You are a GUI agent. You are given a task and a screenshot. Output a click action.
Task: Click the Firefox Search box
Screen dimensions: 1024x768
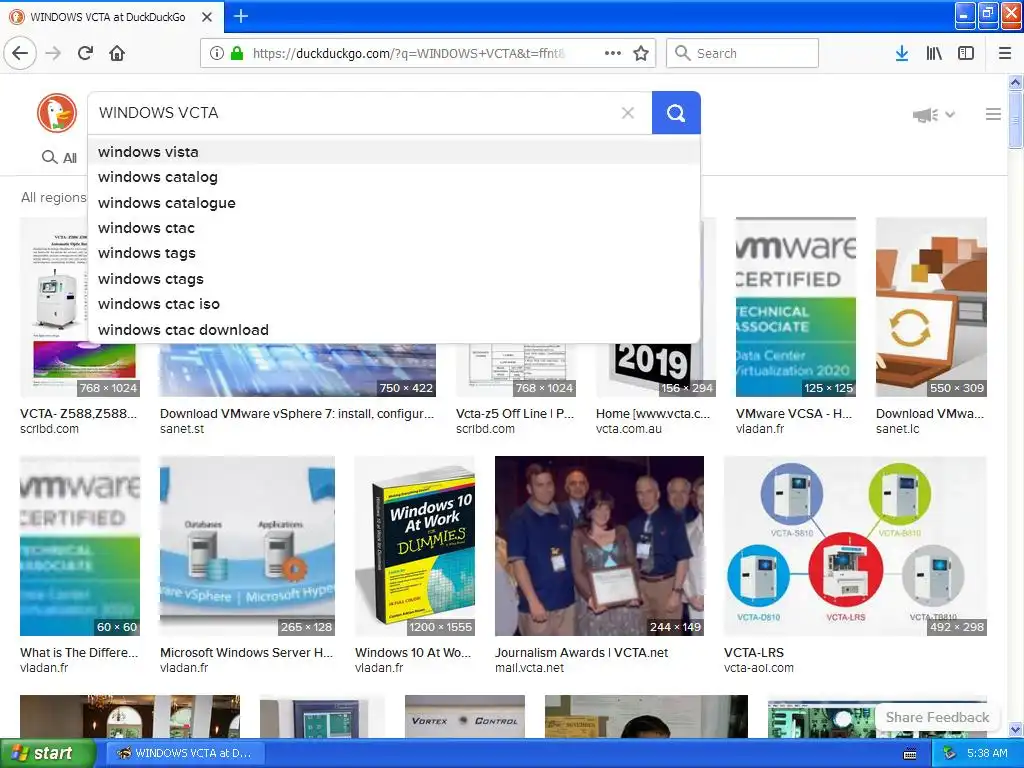(x=742, y=54)
